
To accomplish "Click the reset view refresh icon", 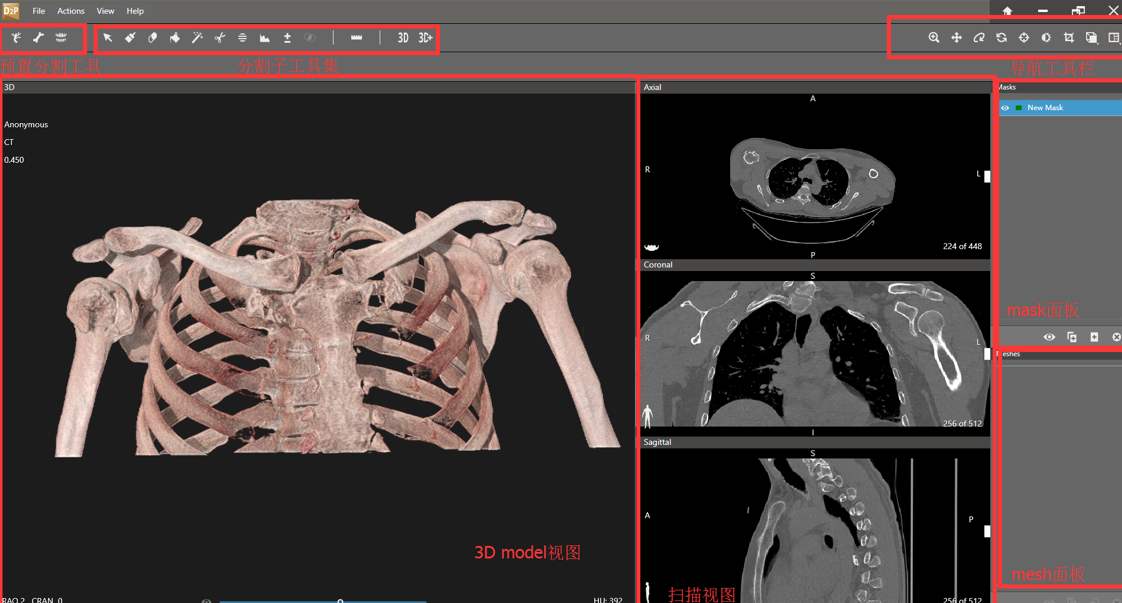I will [x=1002, y=38].
